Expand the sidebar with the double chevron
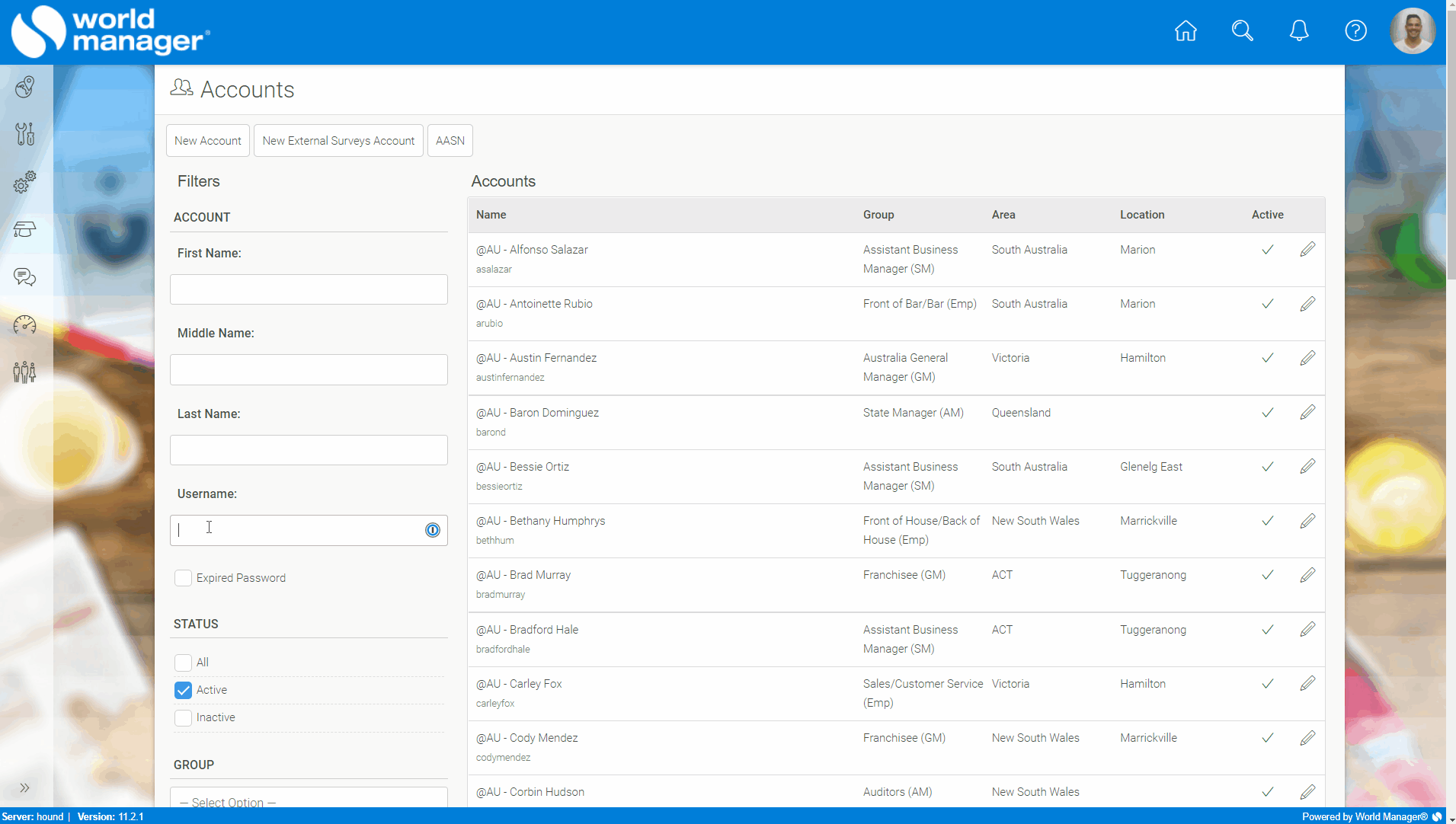1456x824 pixels. coord(24,788)
